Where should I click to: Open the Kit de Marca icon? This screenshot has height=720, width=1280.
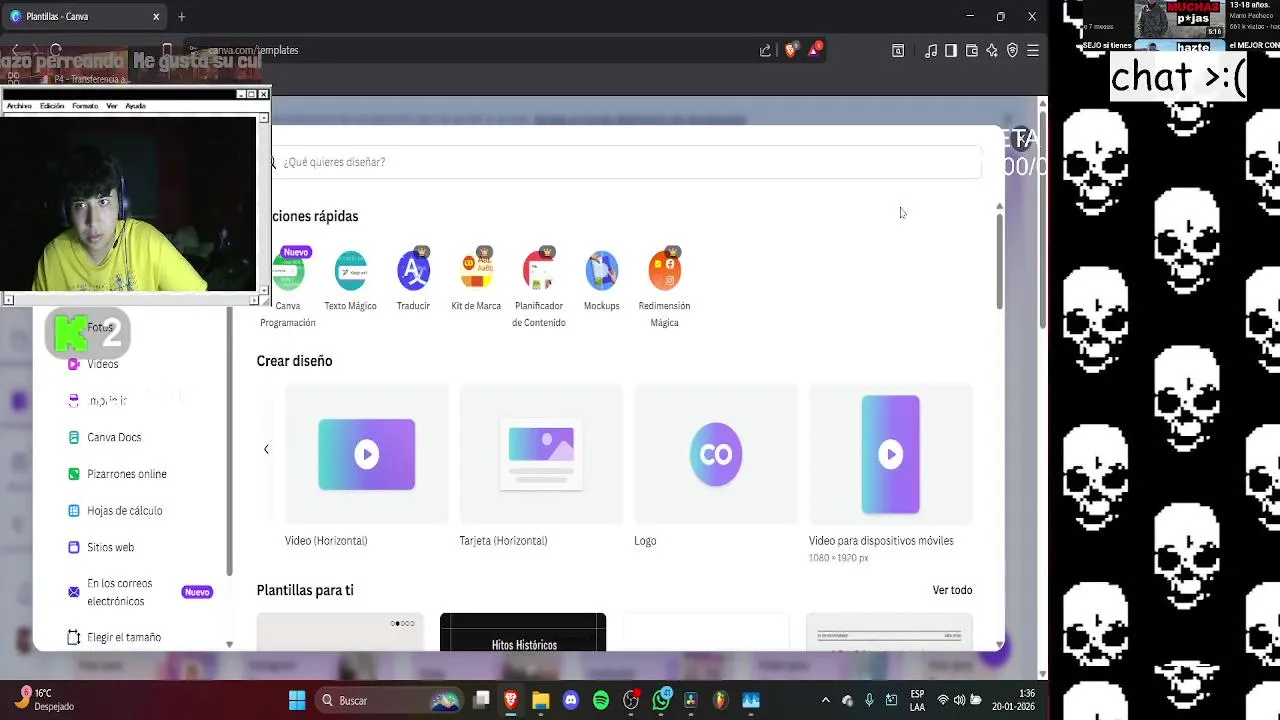pos(476,271)
